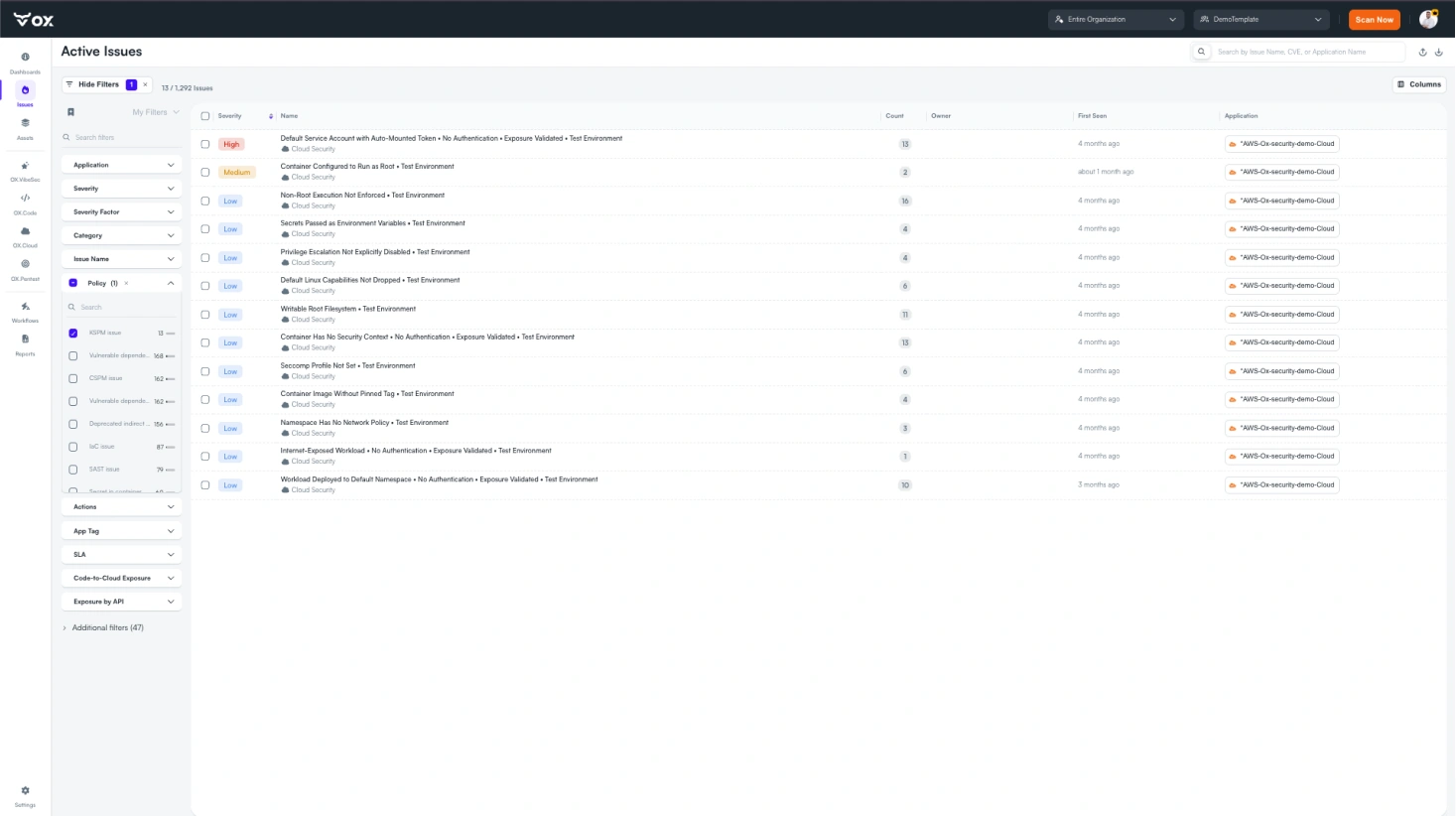The image size is (1456, 816).
Task: Expand the Category filter
Action: 121,235
